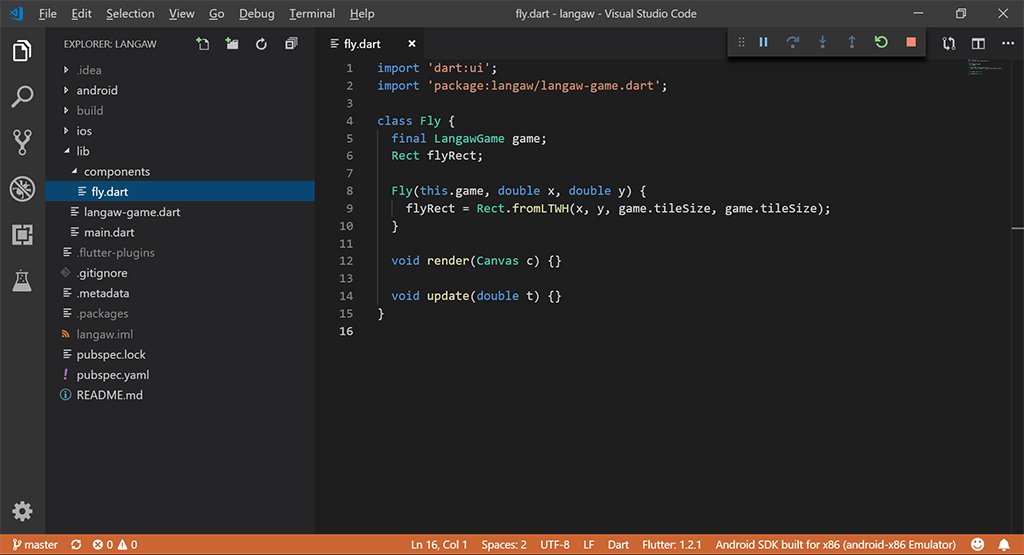Click the Dart language mode indicator
Screen dimensions: 1024x555
[618, 545]
